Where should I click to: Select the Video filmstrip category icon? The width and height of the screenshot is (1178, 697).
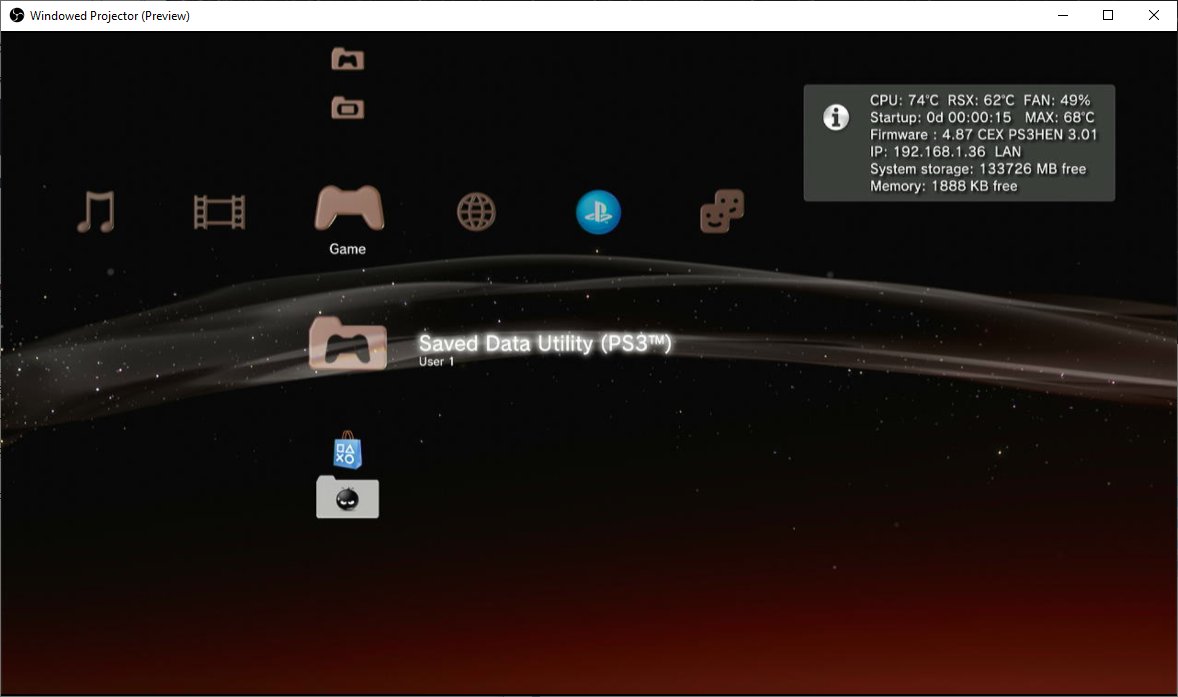(219, 212)
